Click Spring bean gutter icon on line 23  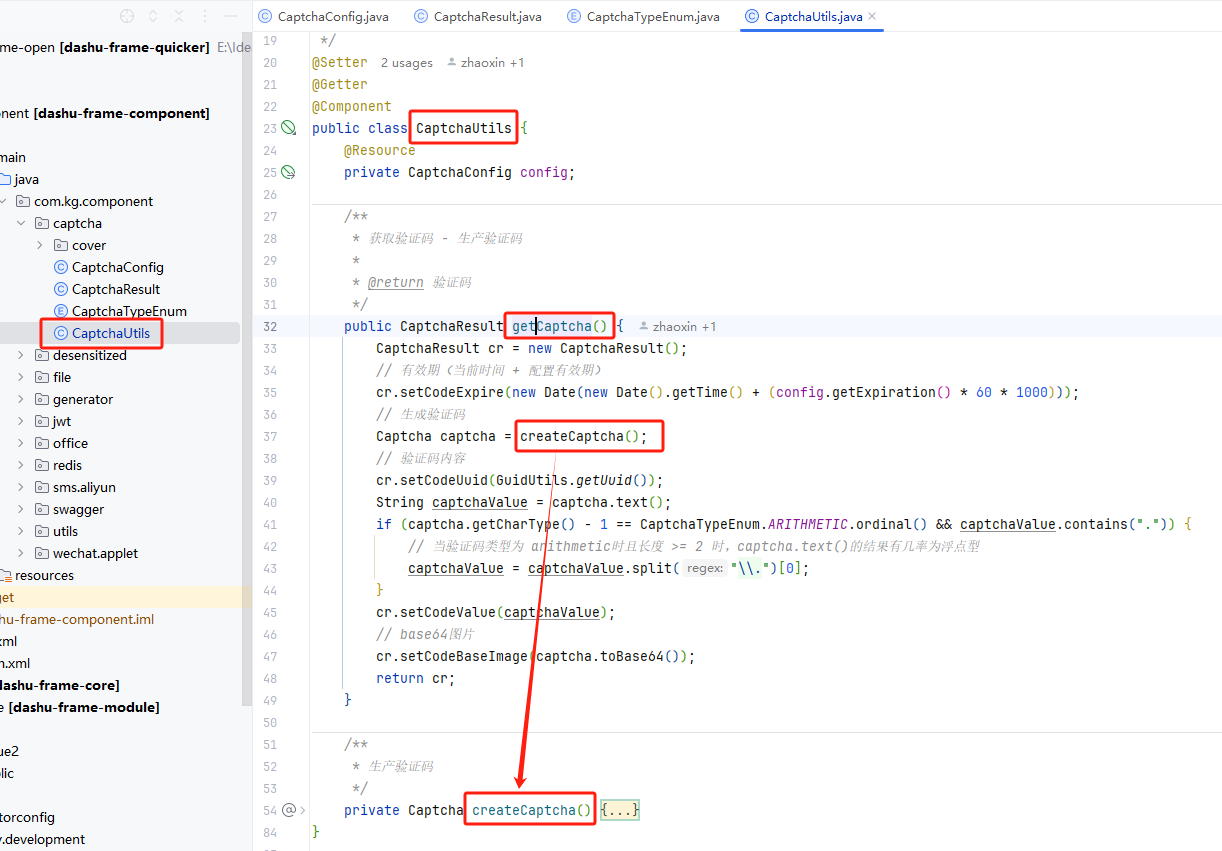[x=289, y=128]
